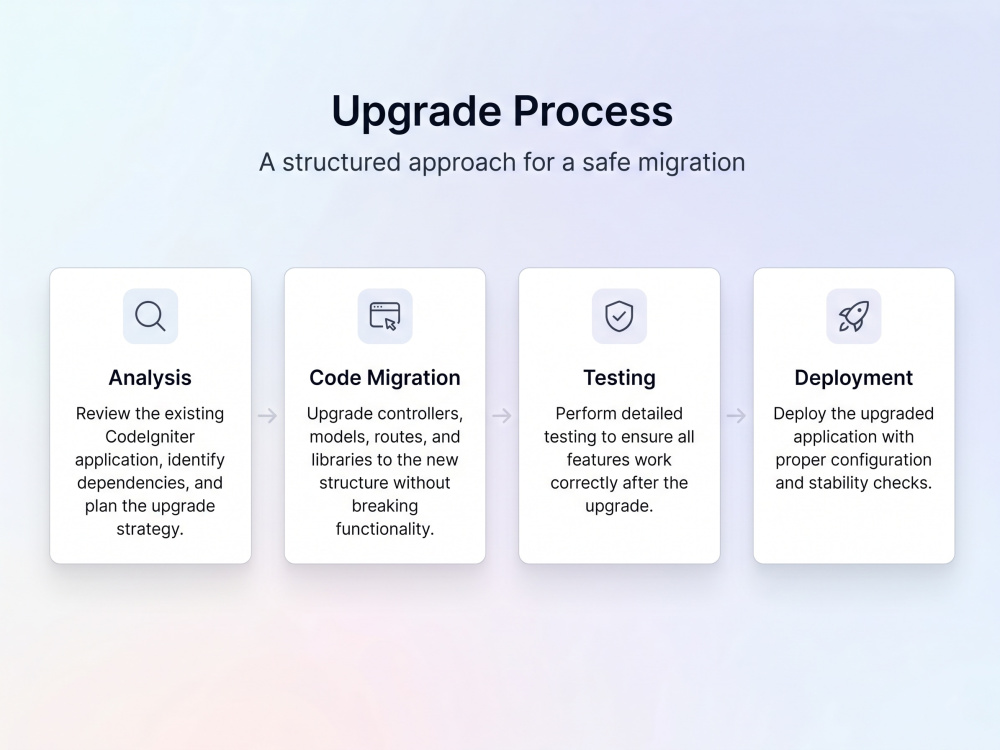Click the Testing card title
Screen dimensions: 1000x750
619,378
